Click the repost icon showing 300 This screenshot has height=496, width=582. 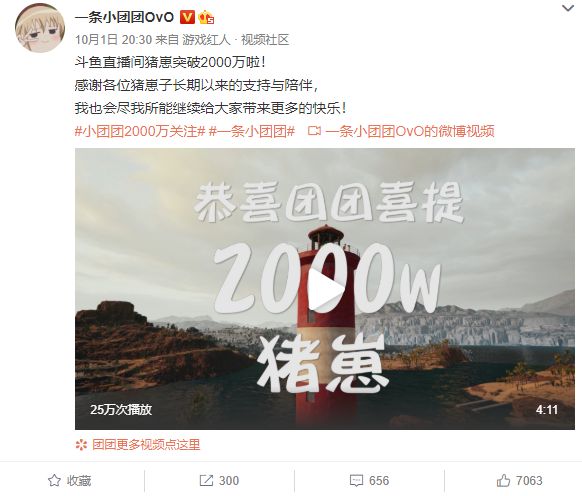point(206,480)
